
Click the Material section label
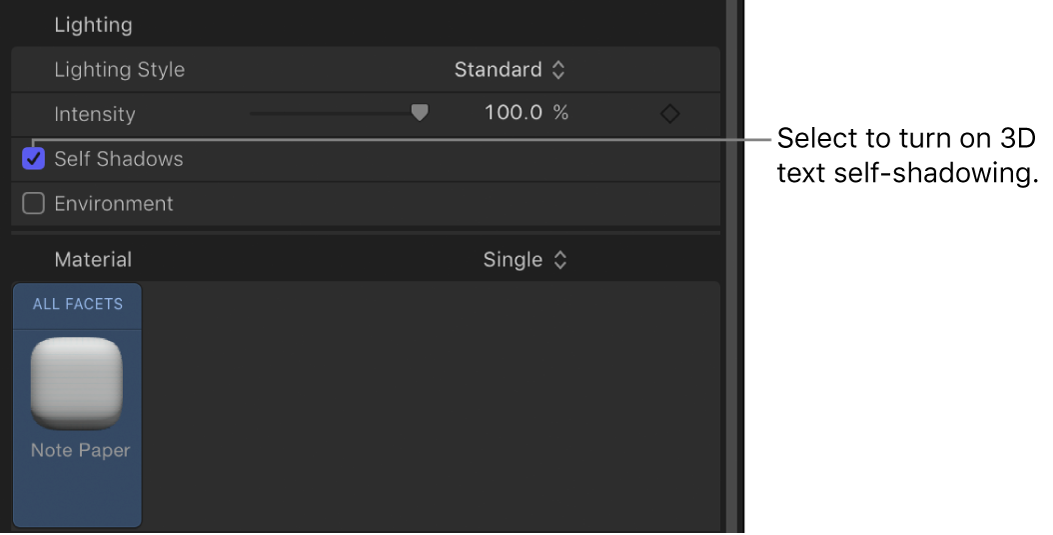tap(93, 260)
